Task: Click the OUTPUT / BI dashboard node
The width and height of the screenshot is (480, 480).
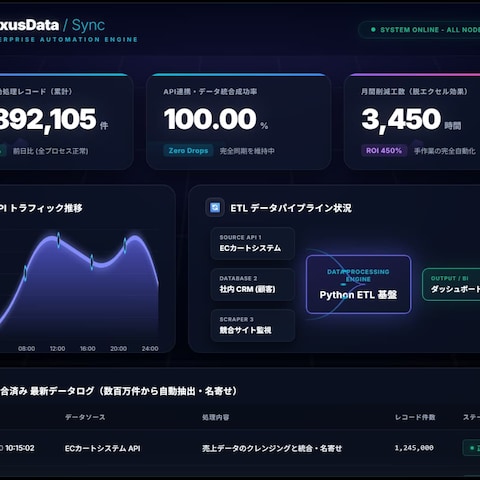Action: coord(451,285)
